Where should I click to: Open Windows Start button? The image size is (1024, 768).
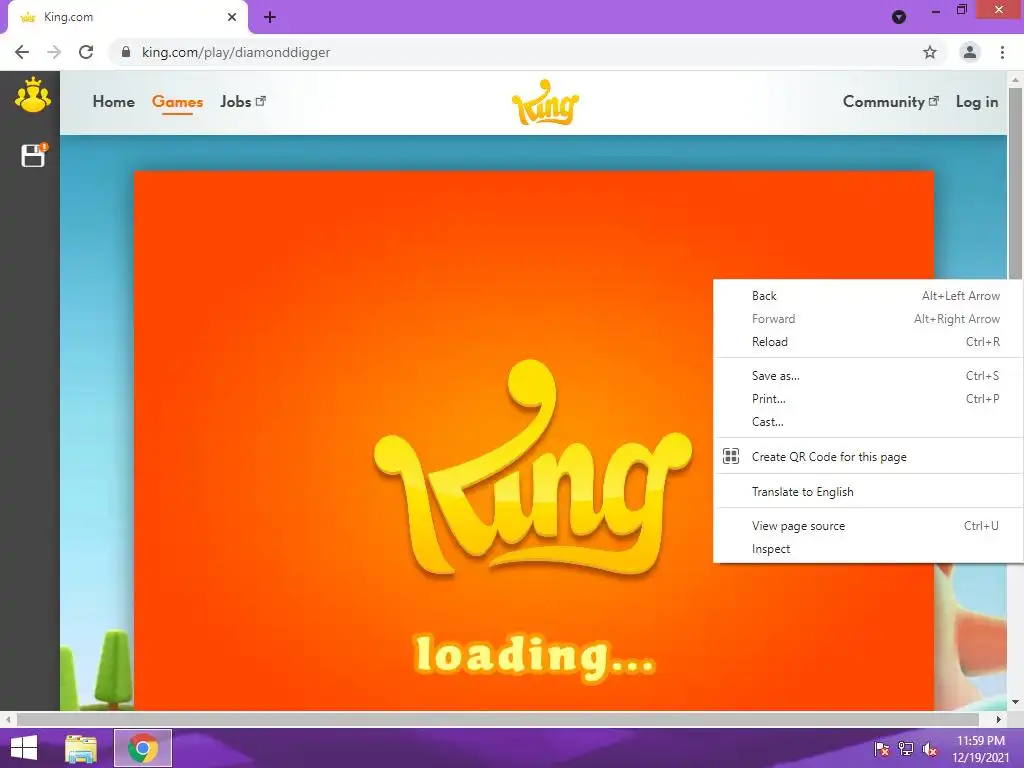(24, 748)
